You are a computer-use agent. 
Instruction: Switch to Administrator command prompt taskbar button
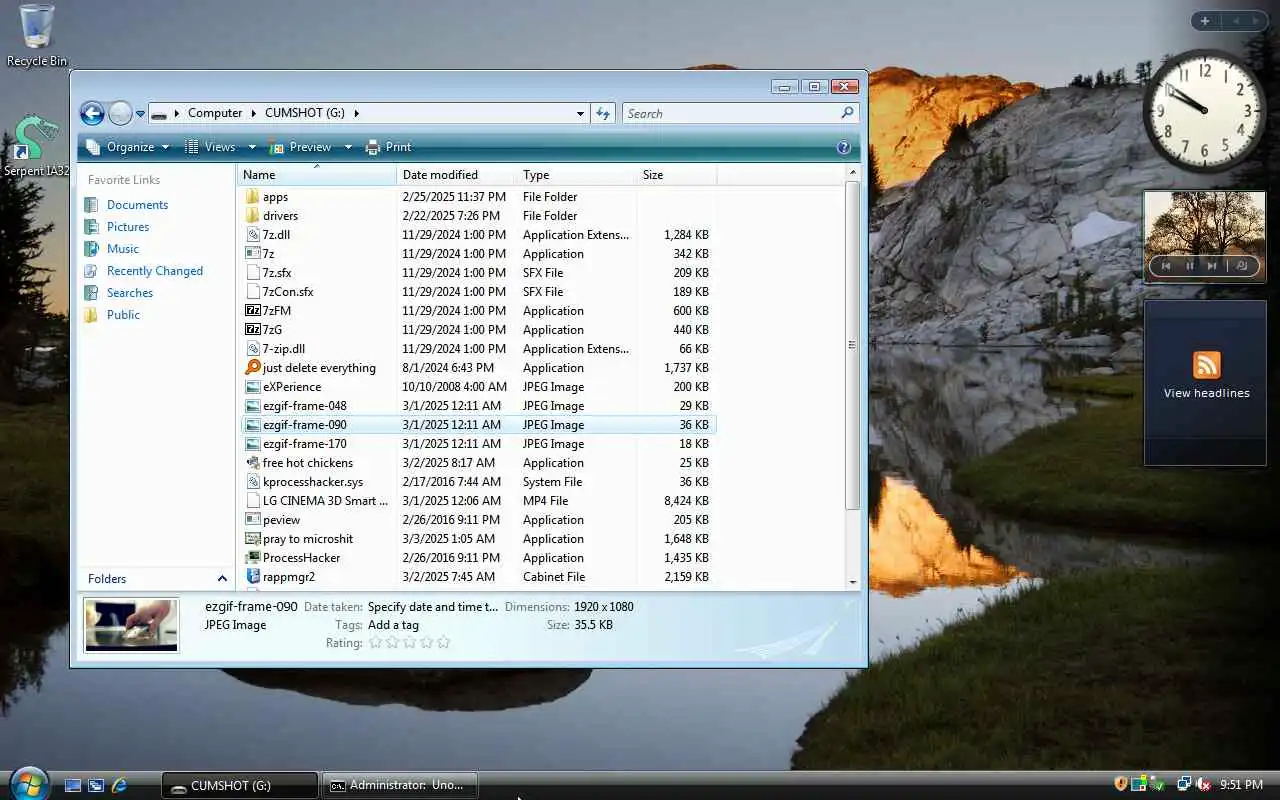(399, 785)
